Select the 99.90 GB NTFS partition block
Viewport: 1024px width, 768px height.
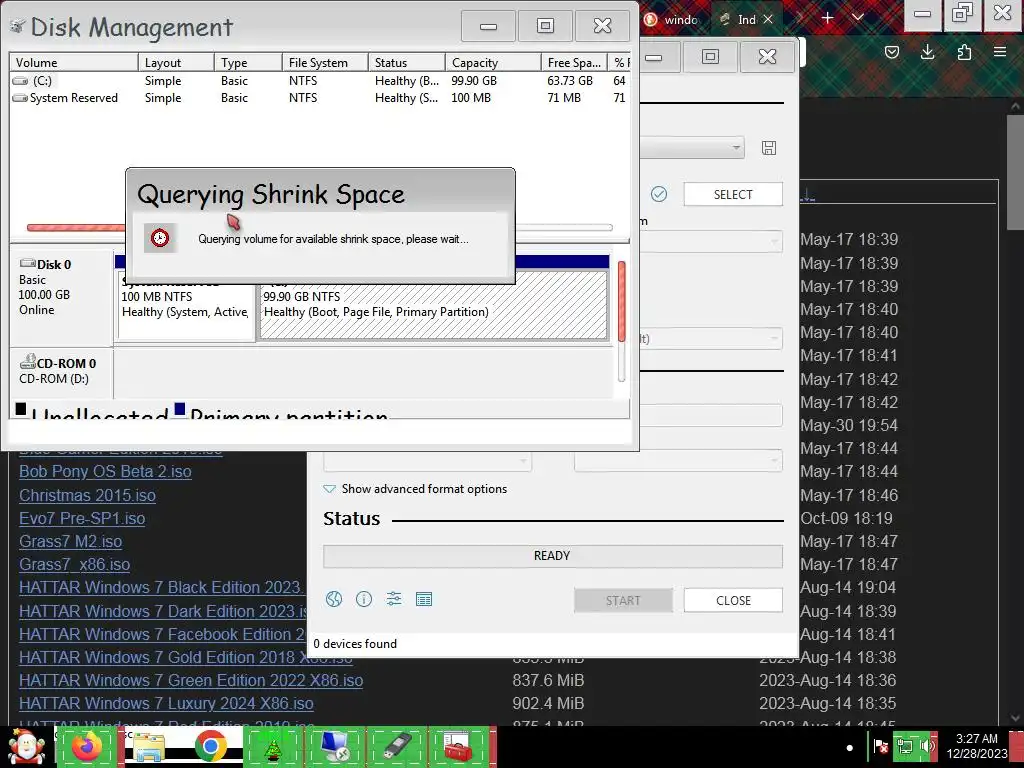[434, 306]
